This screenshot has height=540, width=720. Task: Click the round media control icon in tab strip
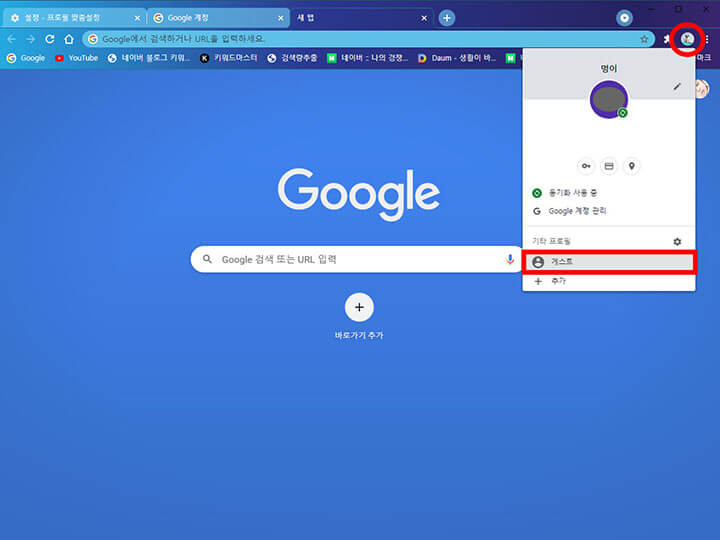click(x=624, y=18)
